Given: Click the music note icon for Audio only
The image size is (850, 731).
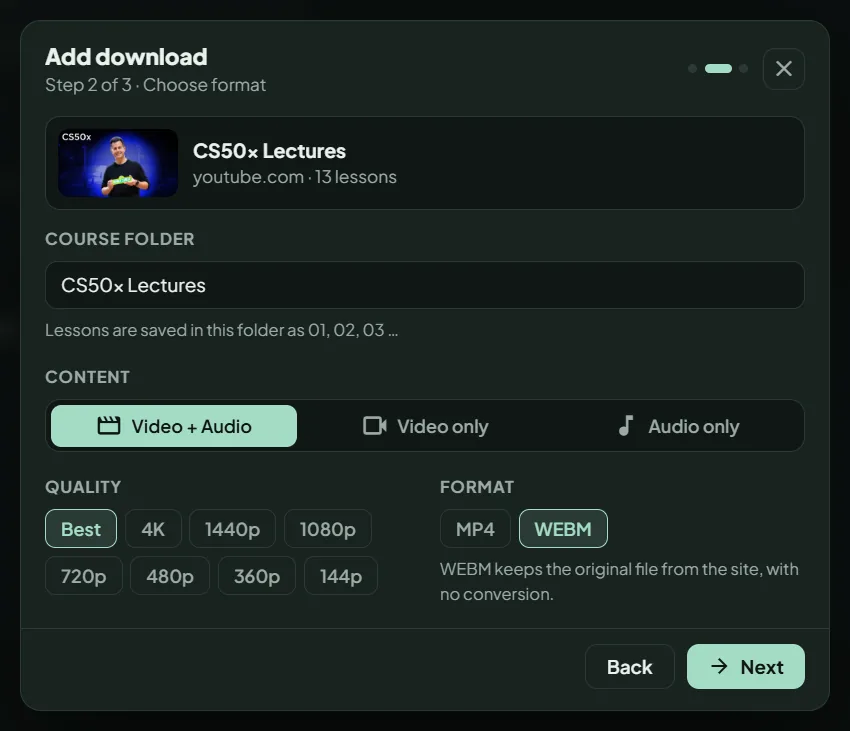Looking at the screenshot, I should pyautogui.click(x=626, y=426).
